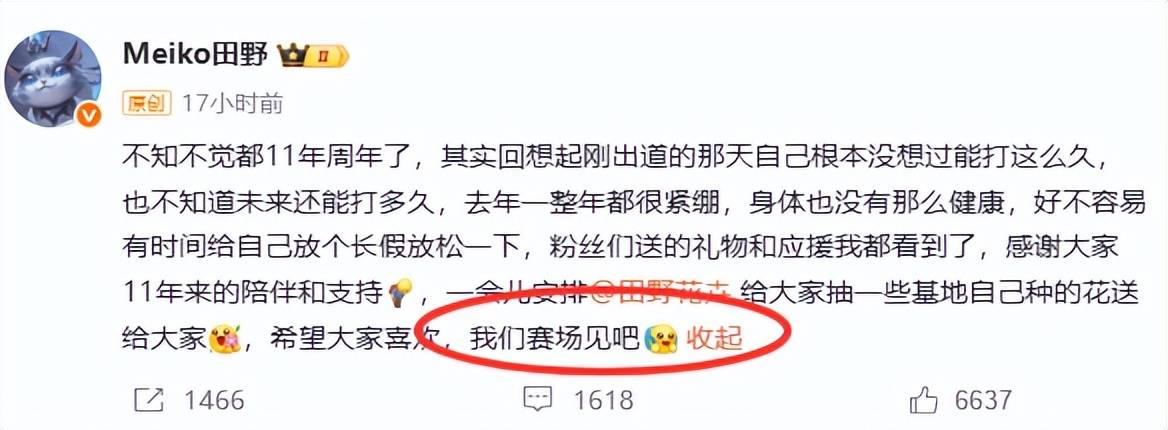Viewport: 1168px width, 430px height.
Task: Like the post with thumbs-up icon
Action: pyautogui.click(x=924, y=400)
